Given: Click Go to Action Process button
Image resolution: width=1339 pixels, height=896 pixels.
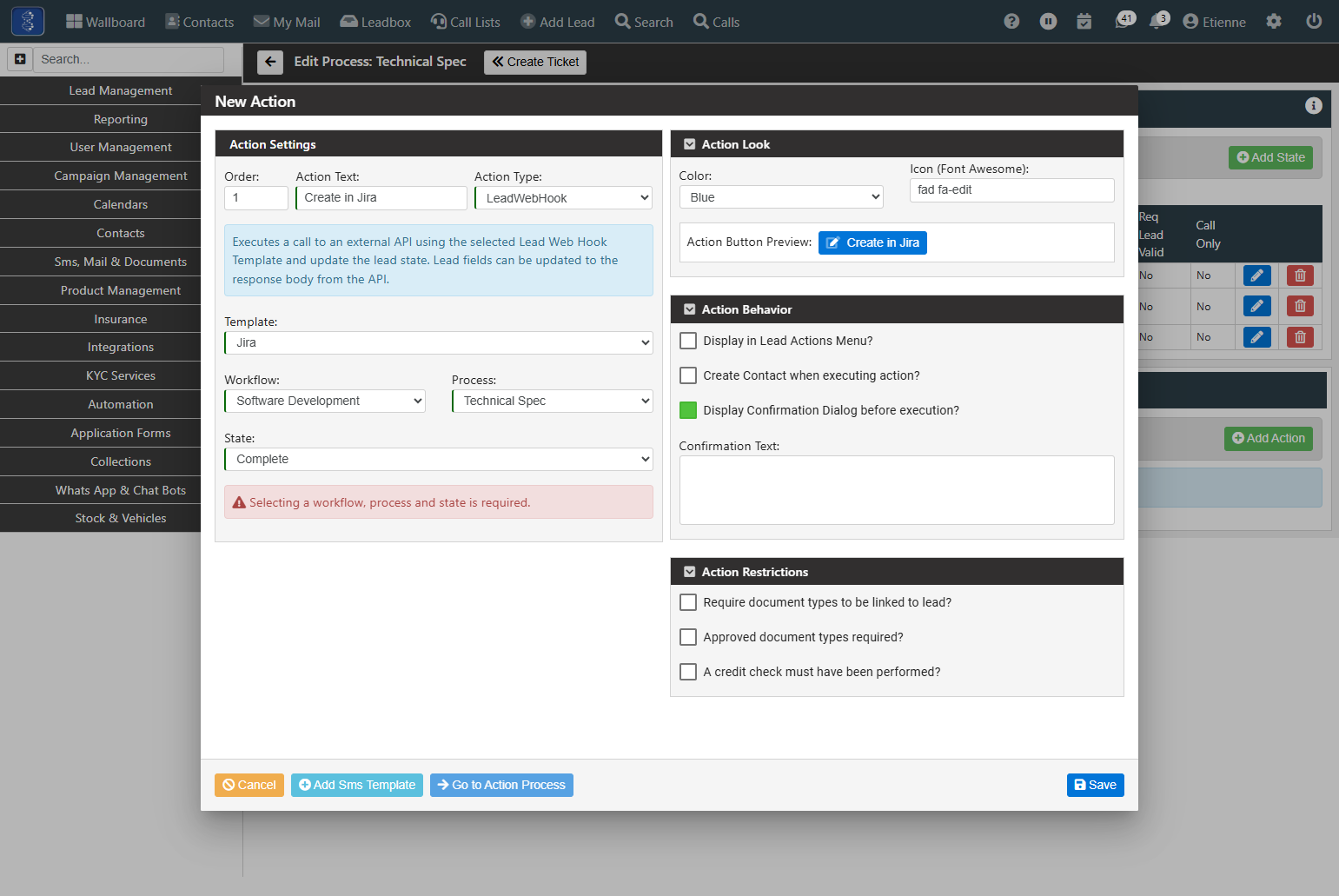Looking at the screenshot, I should point(501,785).
